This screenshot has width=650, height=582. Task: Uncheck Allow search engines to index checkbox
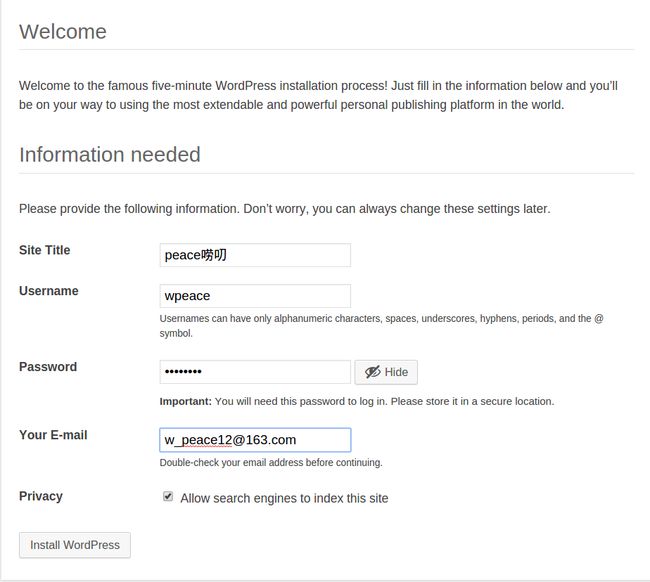pos(168,496)
